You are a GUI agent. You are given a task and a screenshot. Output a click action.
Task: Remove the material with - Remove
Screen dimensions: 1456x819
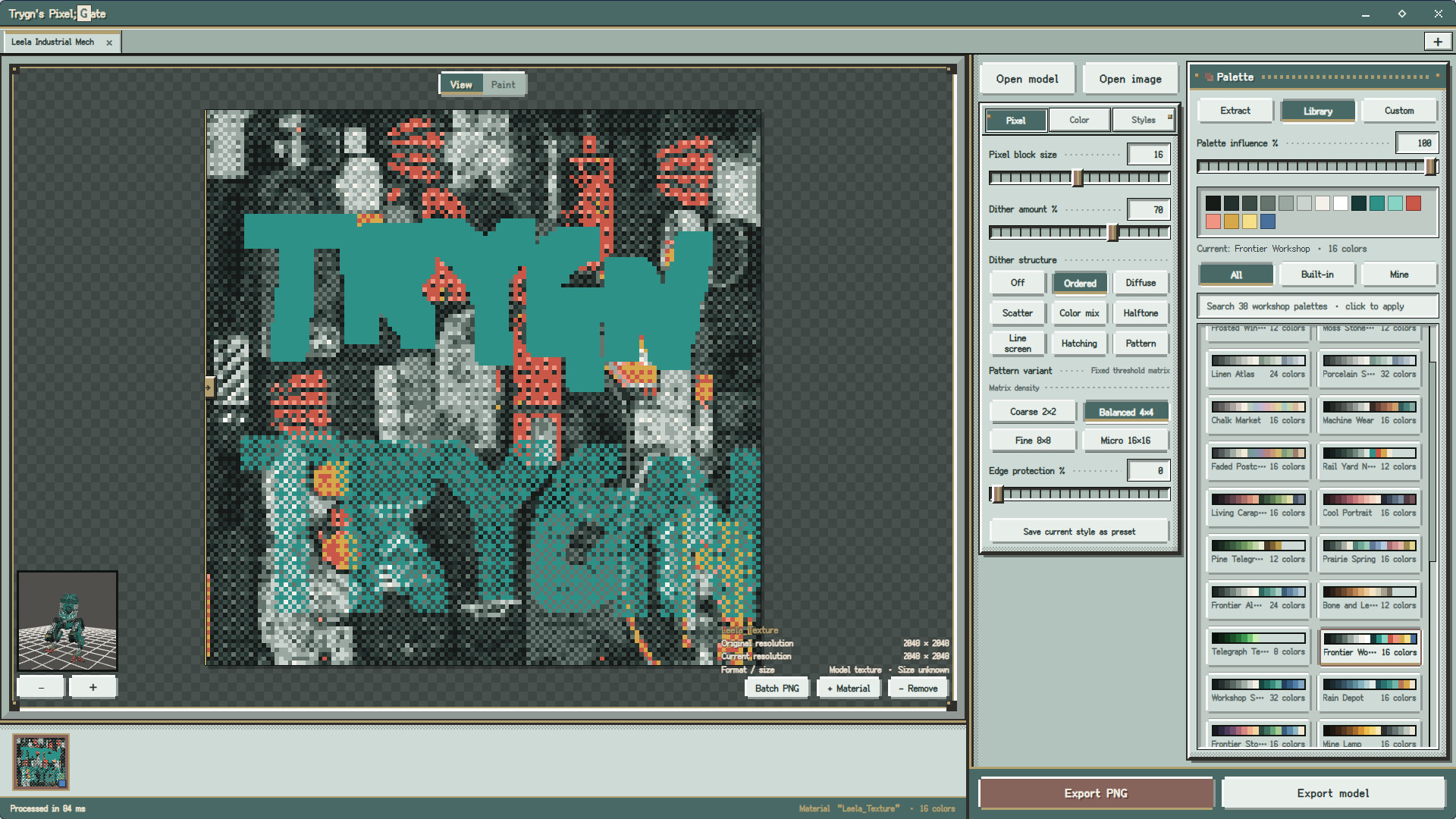click(x=918, y=689)
